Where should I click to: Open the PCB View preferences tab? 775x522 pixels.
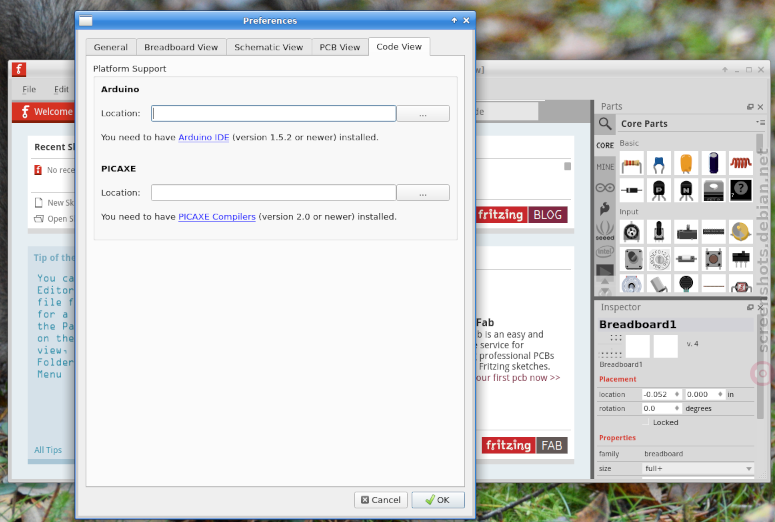click(x=340, y=47)
